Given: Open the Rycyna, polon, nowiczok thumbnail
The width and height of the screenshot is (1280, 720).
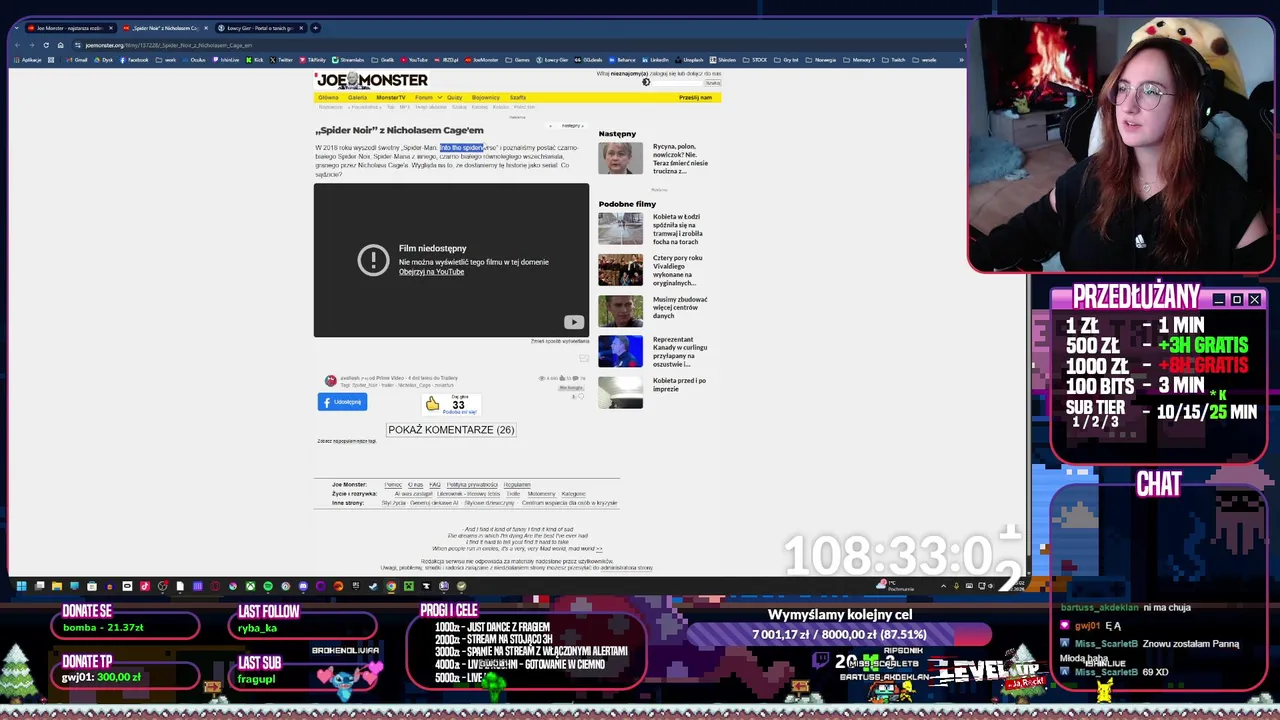Looking at the screenshot, I should (620, 158).
